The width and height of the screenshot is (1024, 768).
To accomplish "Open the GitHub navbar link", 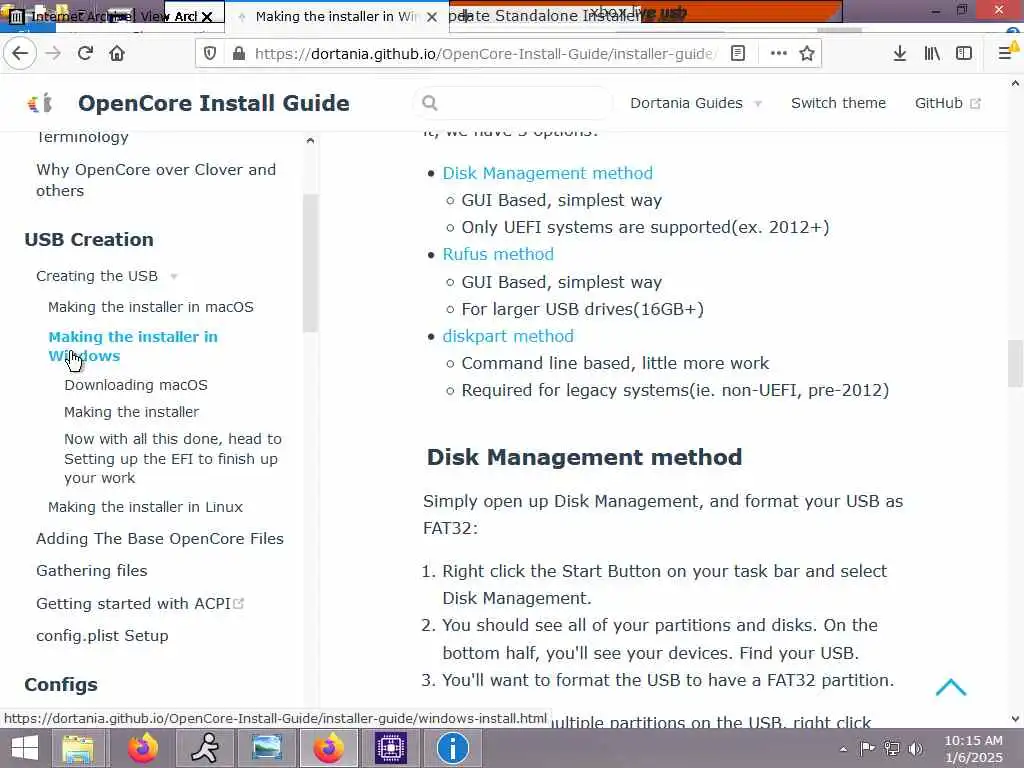I will click(948, 103).
